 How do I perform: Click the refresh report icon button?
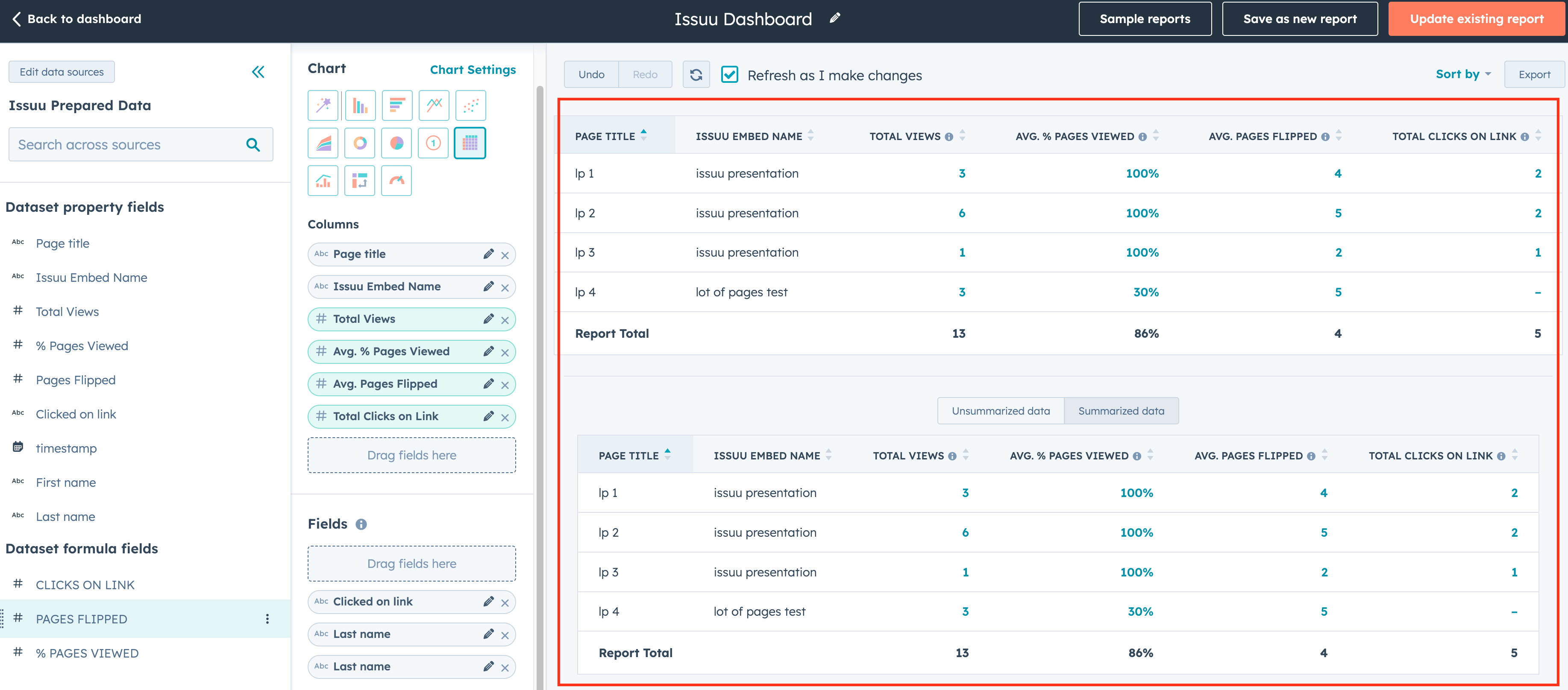pos(696,75)
